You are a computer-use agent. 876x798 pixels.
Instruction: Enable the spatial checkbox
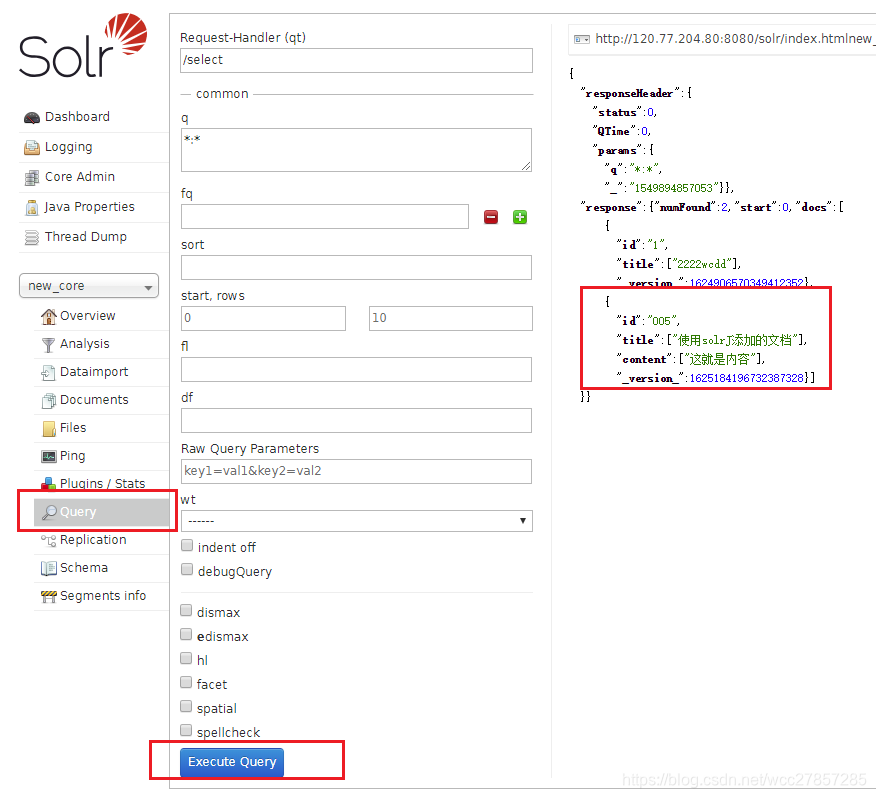(x=186, y=706)
